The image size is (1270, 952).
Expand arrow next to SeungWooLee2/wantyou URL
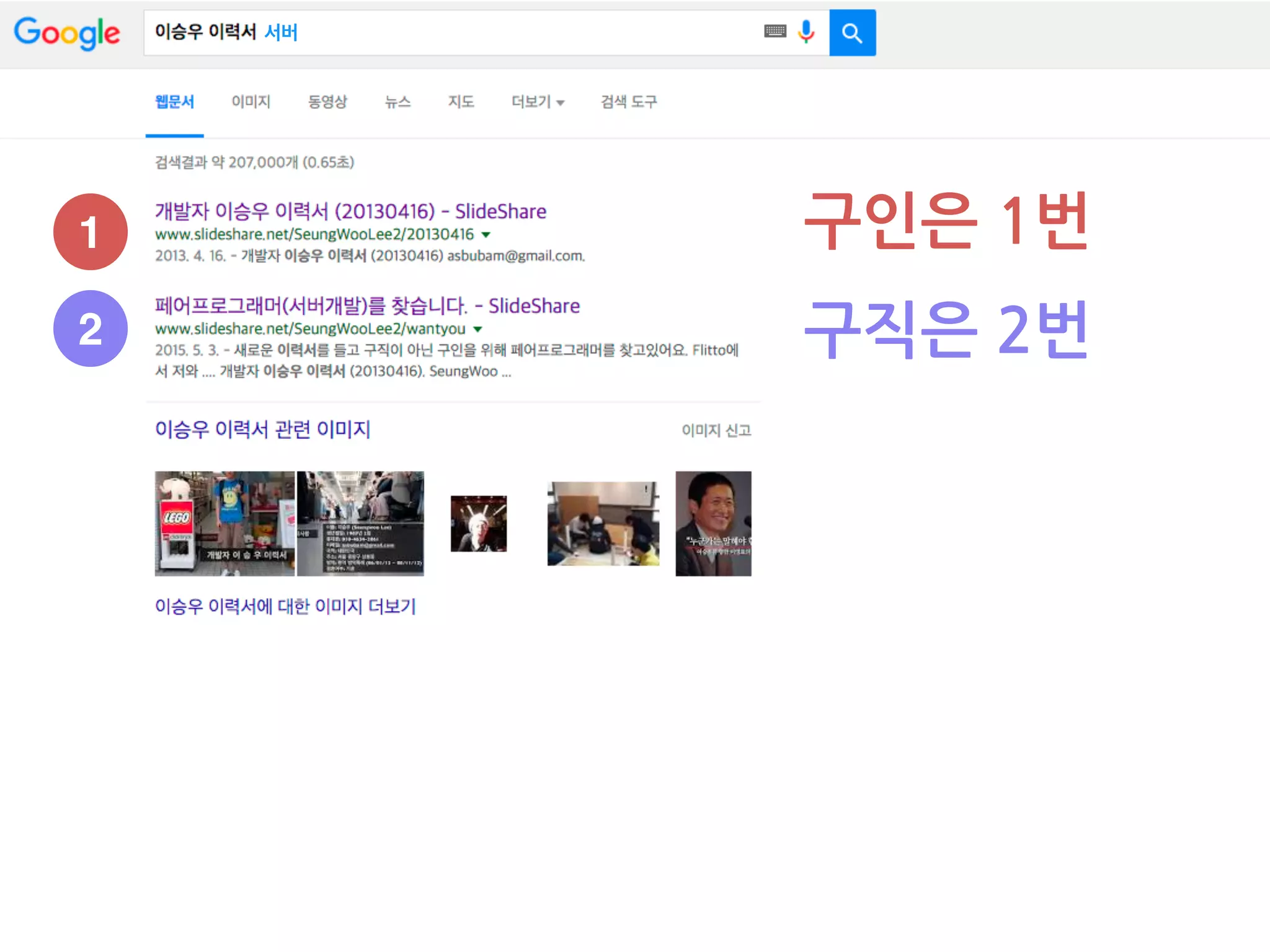(477, 329)
